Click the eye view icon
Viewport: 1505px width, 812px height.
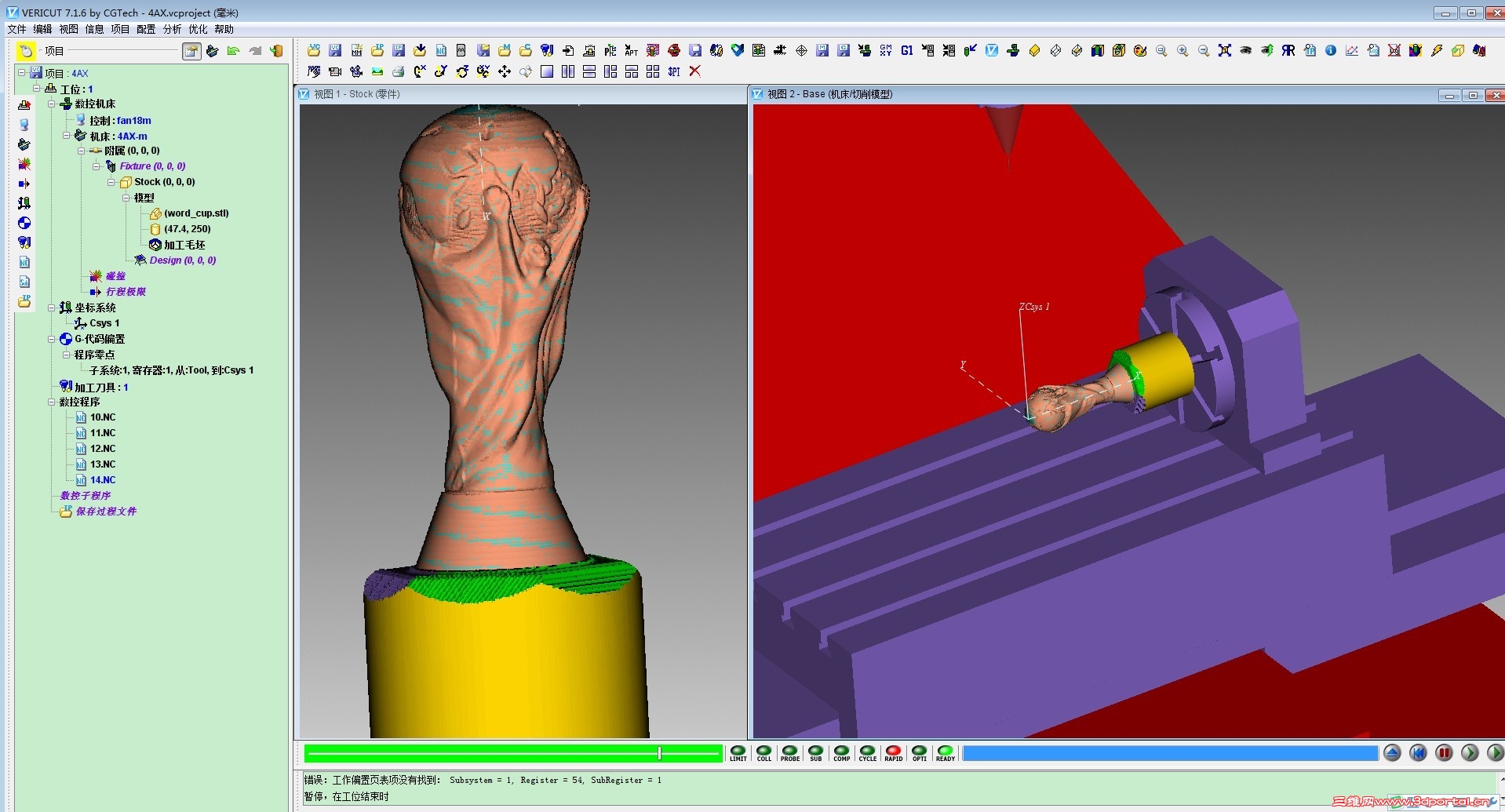point(1246,50)
